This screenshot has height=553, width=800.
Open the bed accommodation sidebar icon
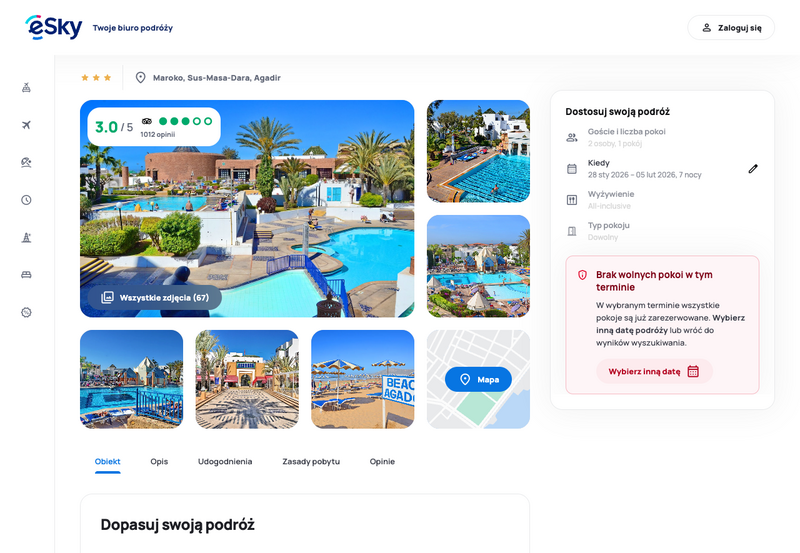click(x=27, y=275)
